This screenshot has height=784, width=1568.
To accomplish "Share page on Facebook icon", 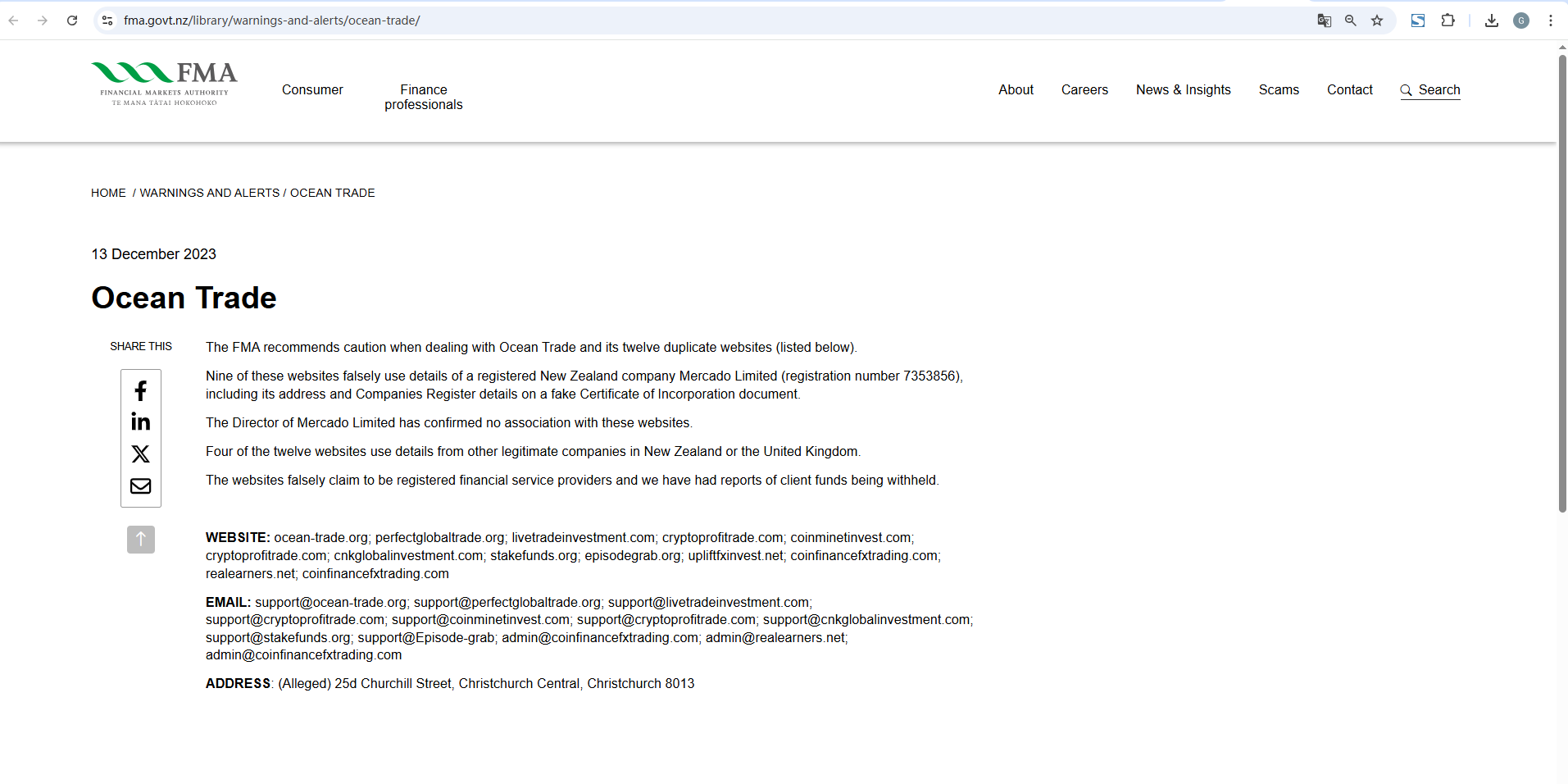I will coord(141,391).
